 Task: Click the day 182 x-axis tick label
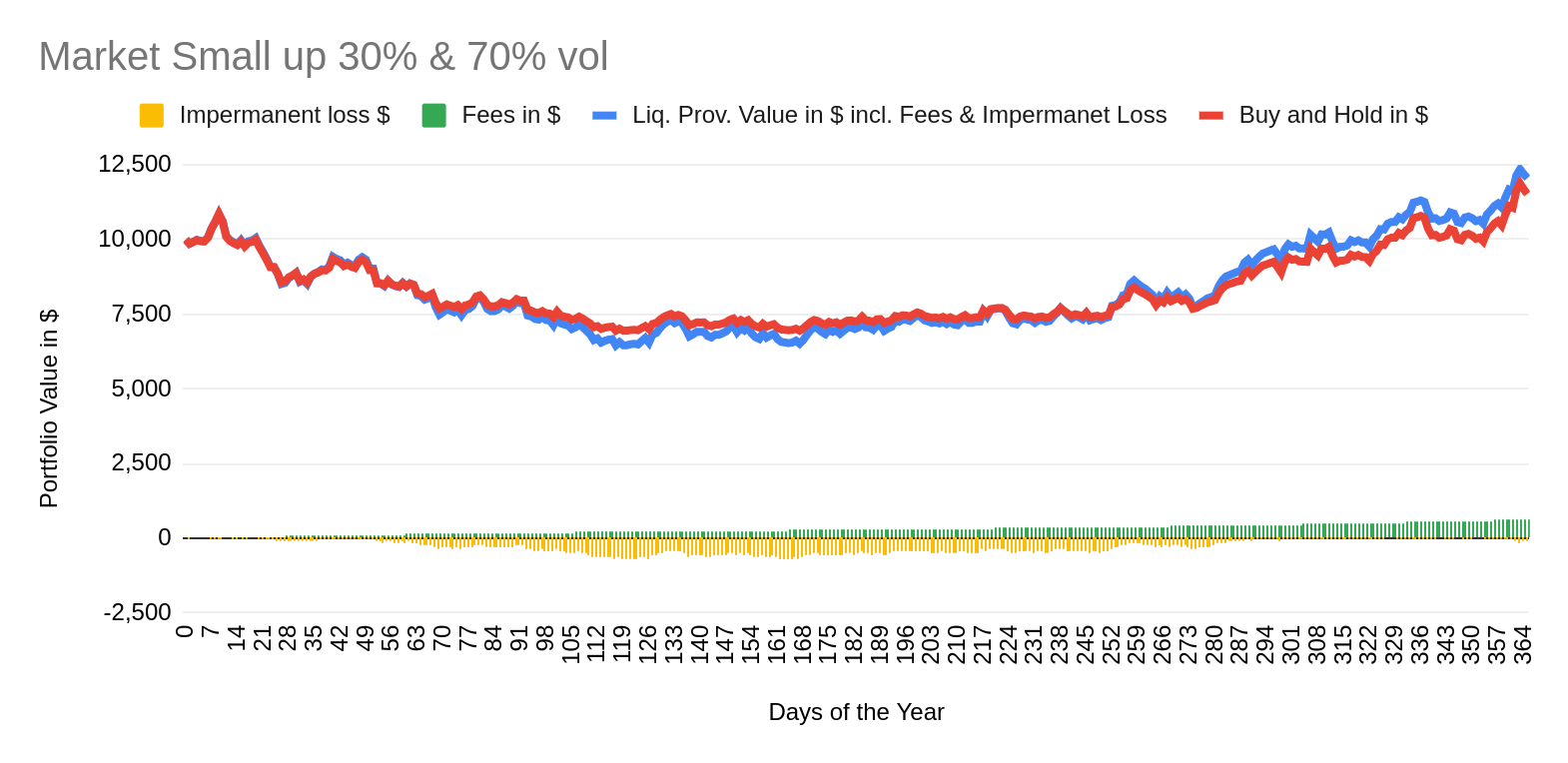pyautogui.click(x=854, y=644)
